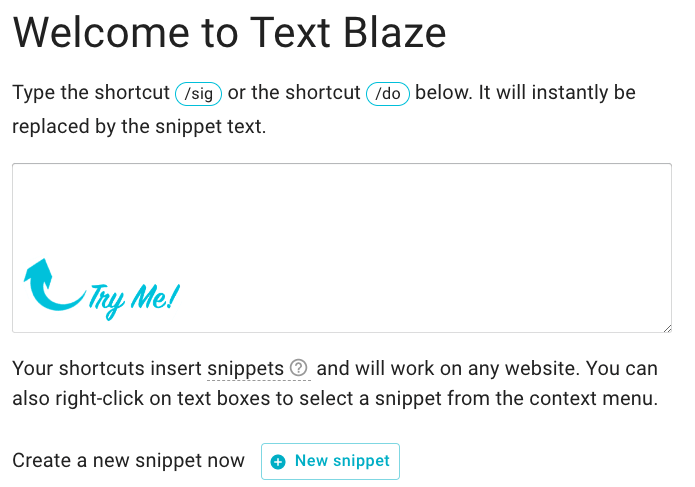Open the dotted-underlined snippets link
Screen dimensions: 695x487
246,368
